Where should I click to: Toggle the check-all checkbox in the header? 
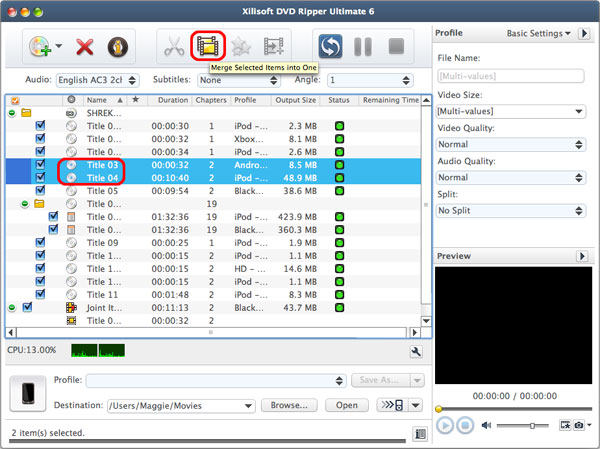(15, 100)
